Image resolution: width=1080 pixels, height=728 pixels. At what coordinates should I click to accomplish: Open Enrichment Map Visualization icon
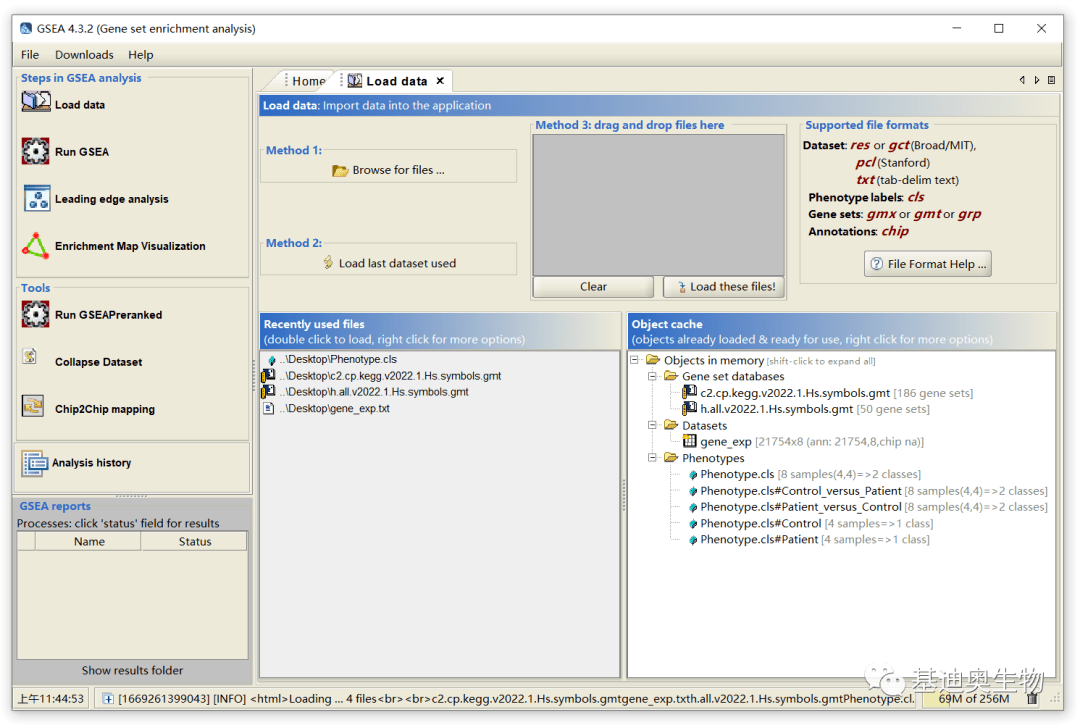click(36, 245)
